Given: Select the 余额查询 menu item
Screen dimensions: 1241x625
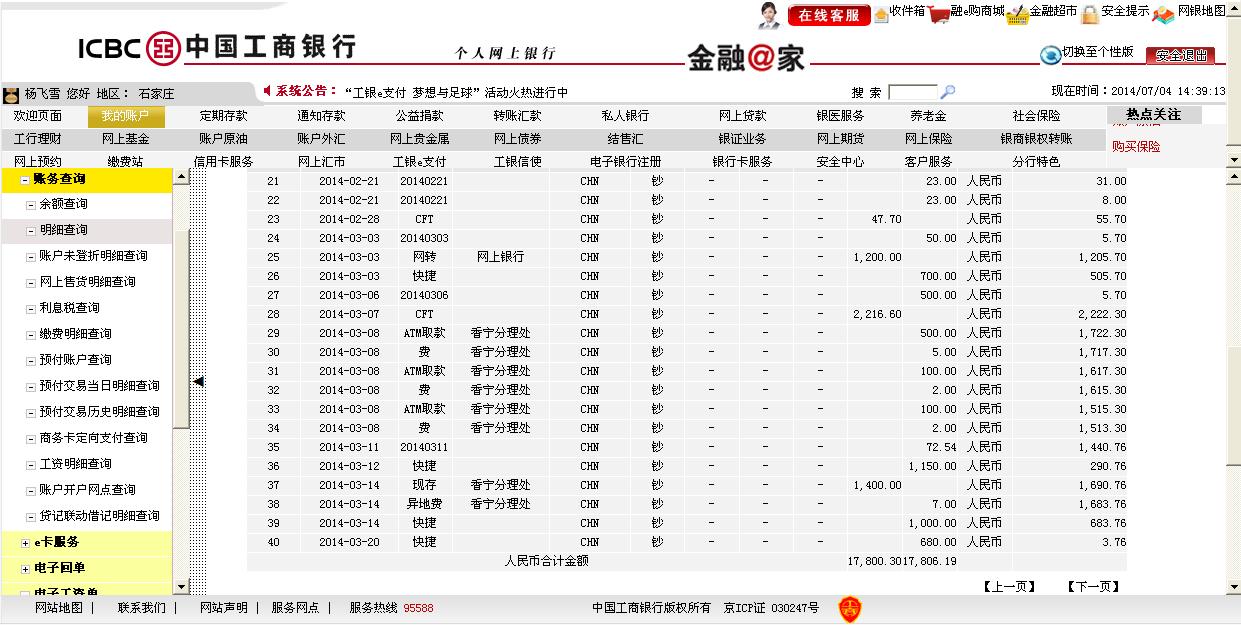Looking at the screenshot, I should pos(64,204).
